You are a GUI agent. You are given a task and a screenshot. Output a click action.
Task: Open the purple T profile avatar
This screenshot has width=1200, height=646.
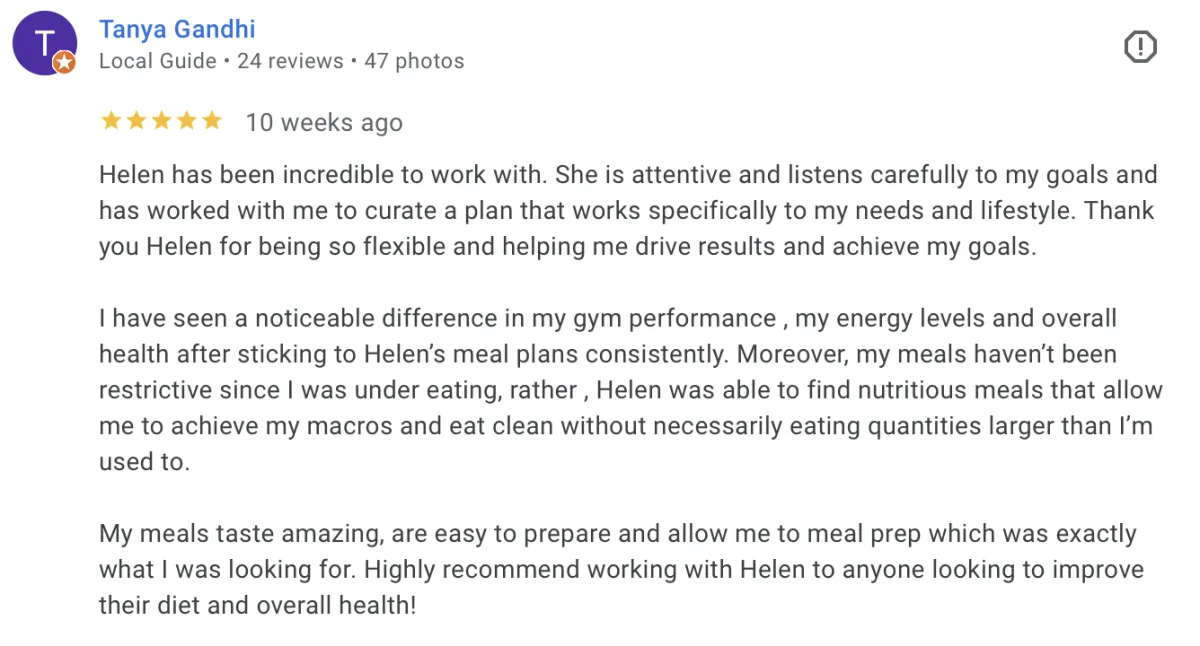[44, 43]
